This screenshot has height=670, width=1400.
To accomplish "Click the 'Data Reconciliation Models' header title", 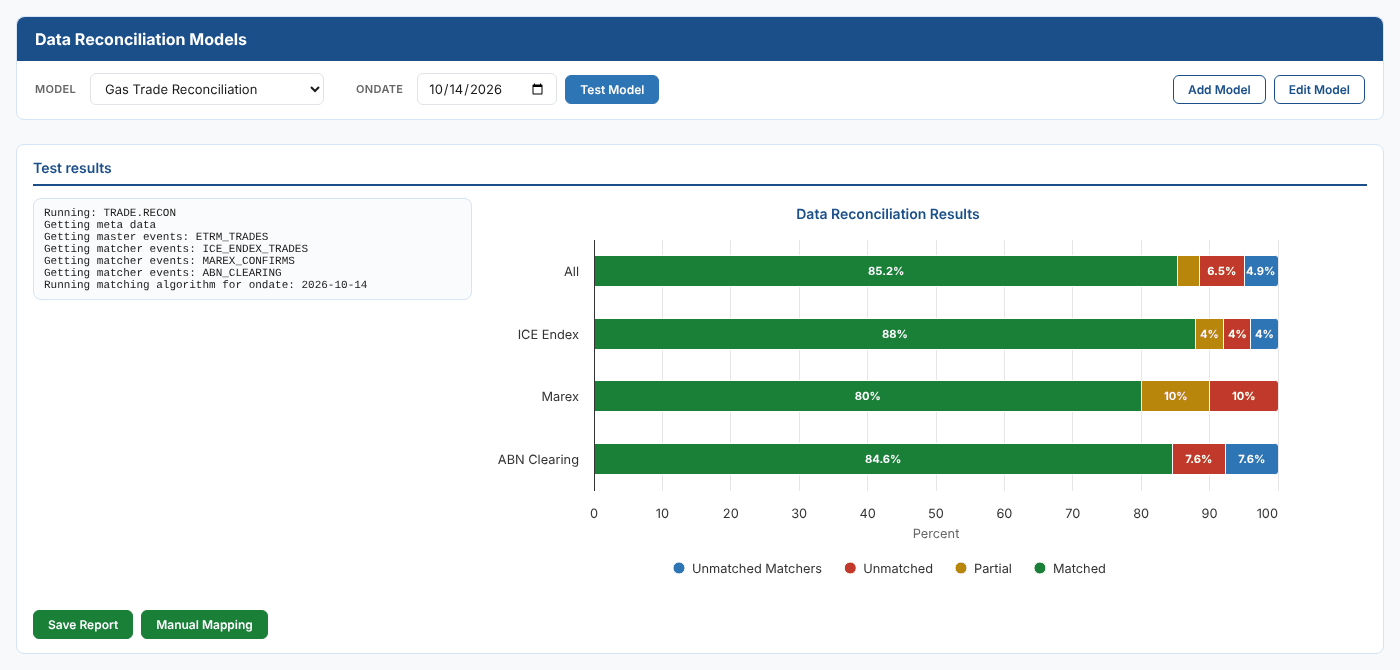I will [141, 39].
